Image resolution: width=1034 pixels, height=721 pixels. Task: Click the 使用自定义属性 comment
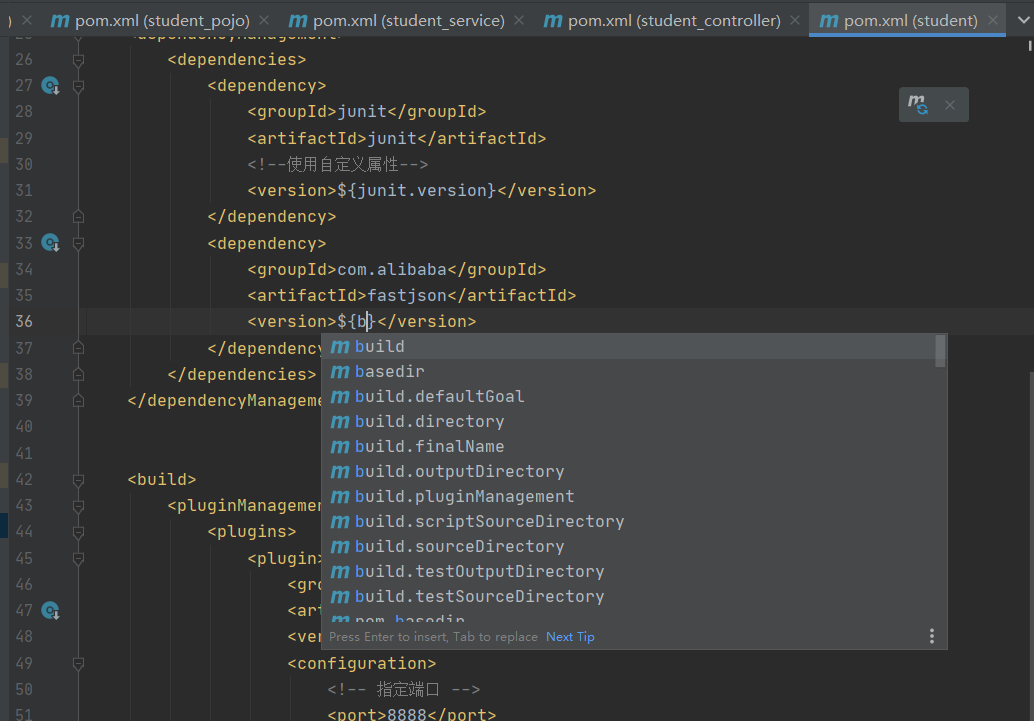point(338,164)
